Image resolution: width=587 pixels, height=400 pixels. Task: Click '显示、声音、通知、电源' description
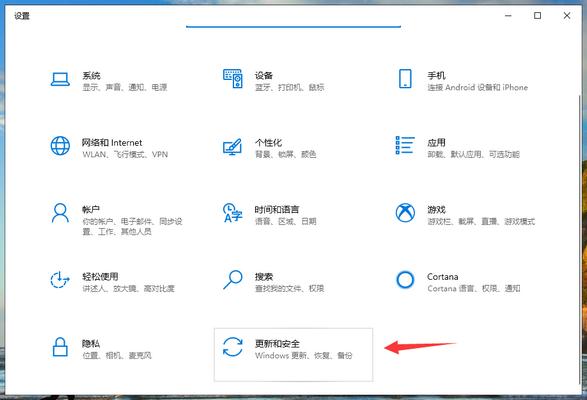click(125, 87)
